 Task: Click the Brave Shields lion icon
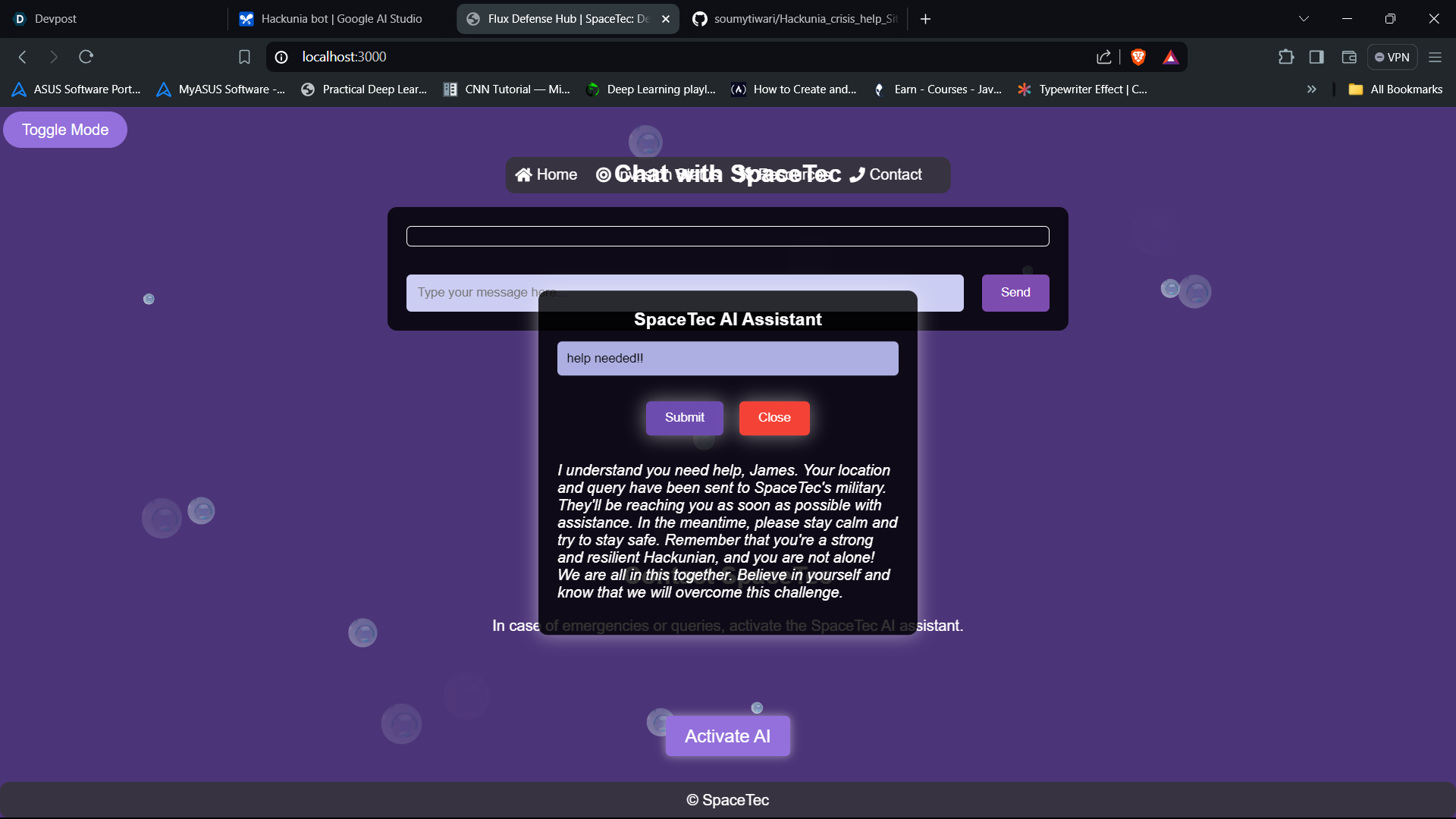(1137, 57)
